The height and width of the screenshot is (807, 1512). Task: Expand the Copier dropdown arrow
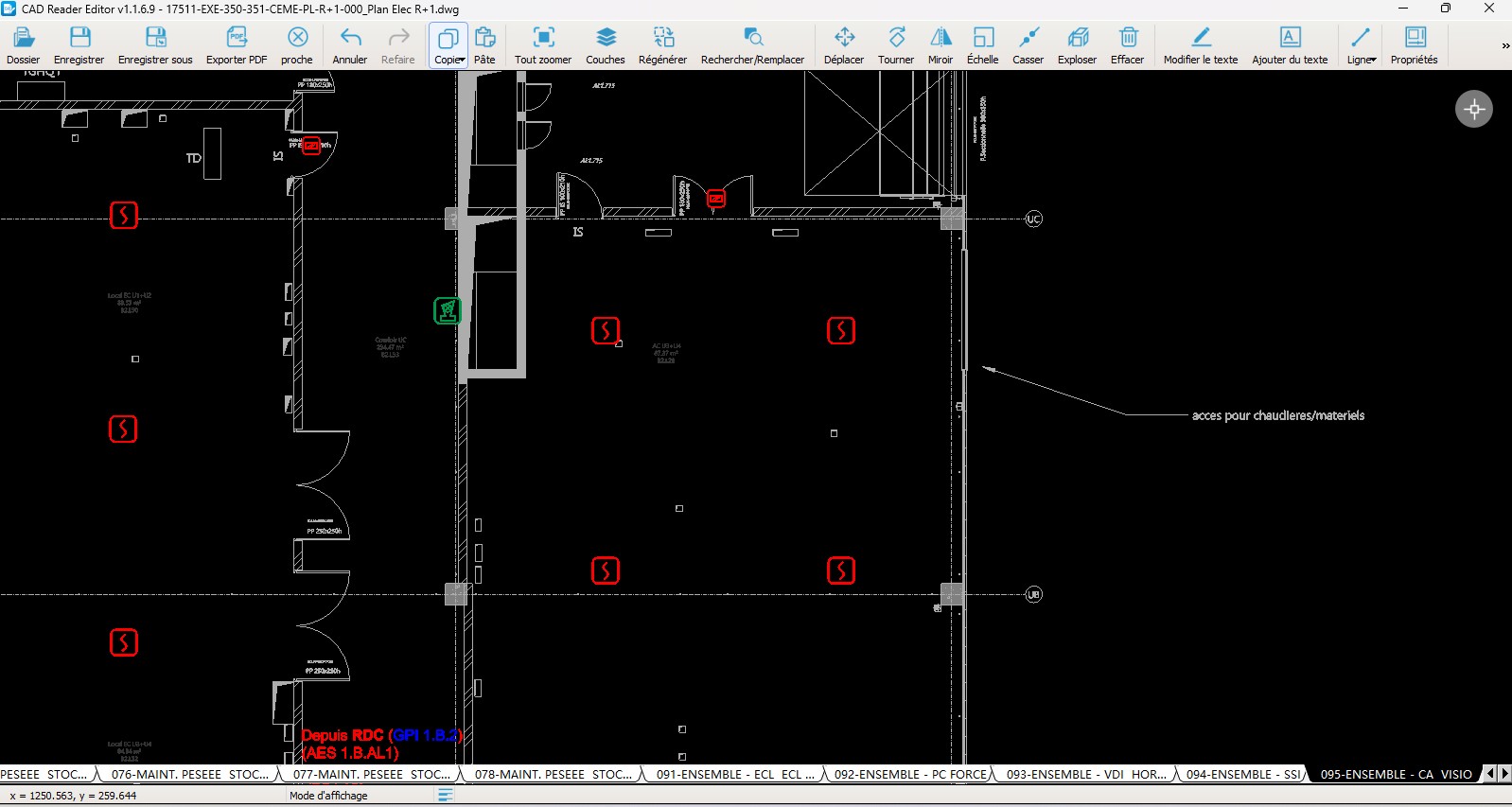[463, 60]
